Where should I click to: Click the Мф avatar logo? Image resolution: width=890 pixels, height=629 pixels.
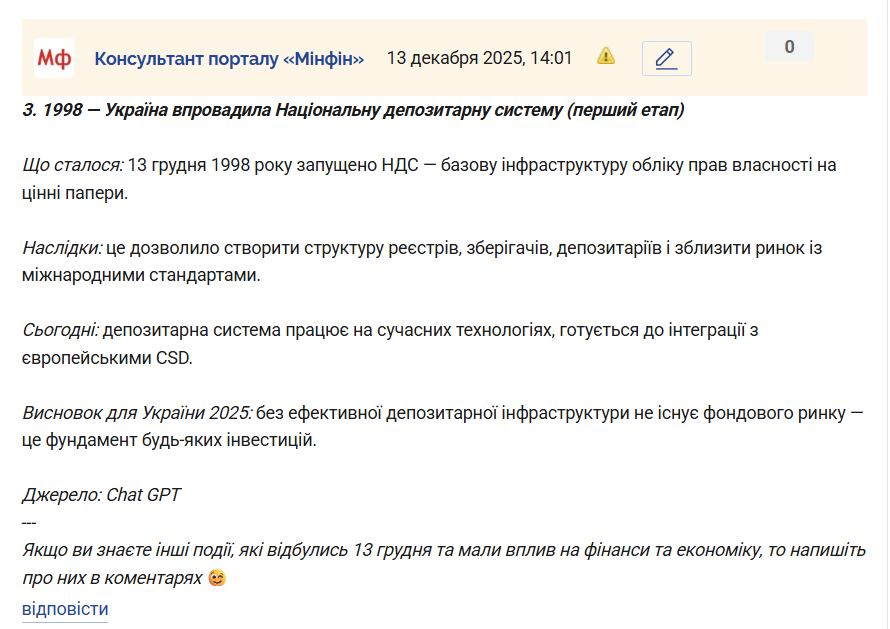click(x=54, y=58)
